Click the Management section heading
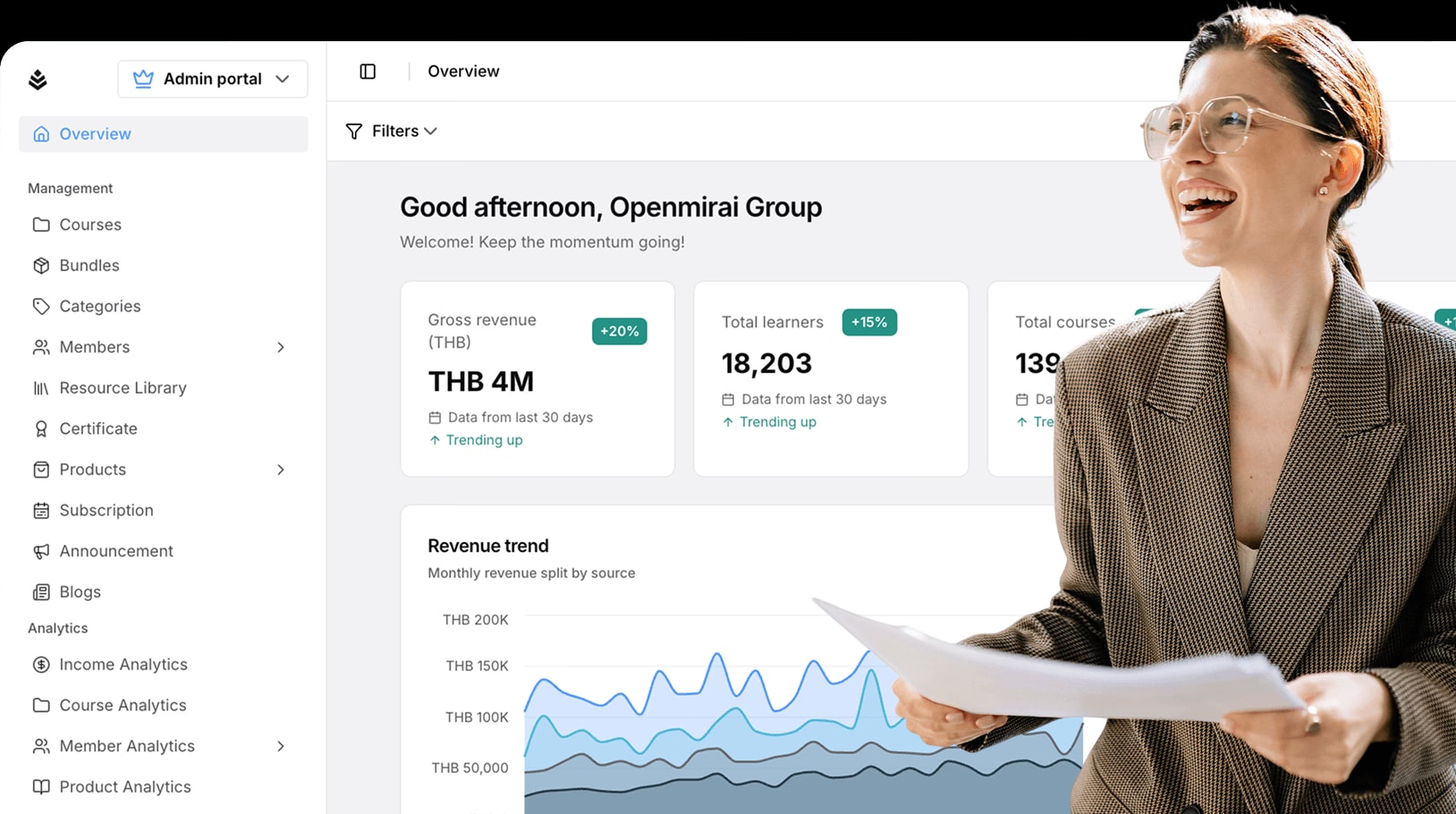This screenshot has width=1456, height=814. (x=70, y=189)
